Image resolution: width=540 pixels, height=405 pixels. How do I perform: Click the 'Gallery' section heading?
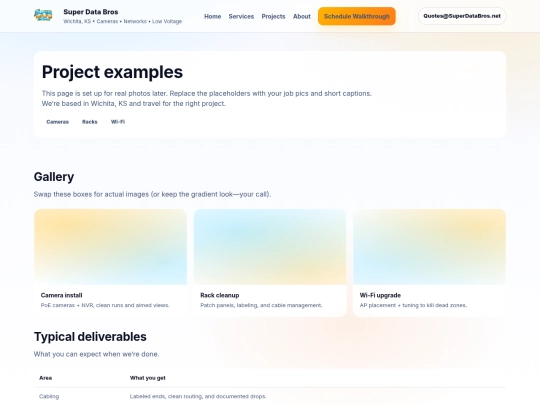click(54, 177)
